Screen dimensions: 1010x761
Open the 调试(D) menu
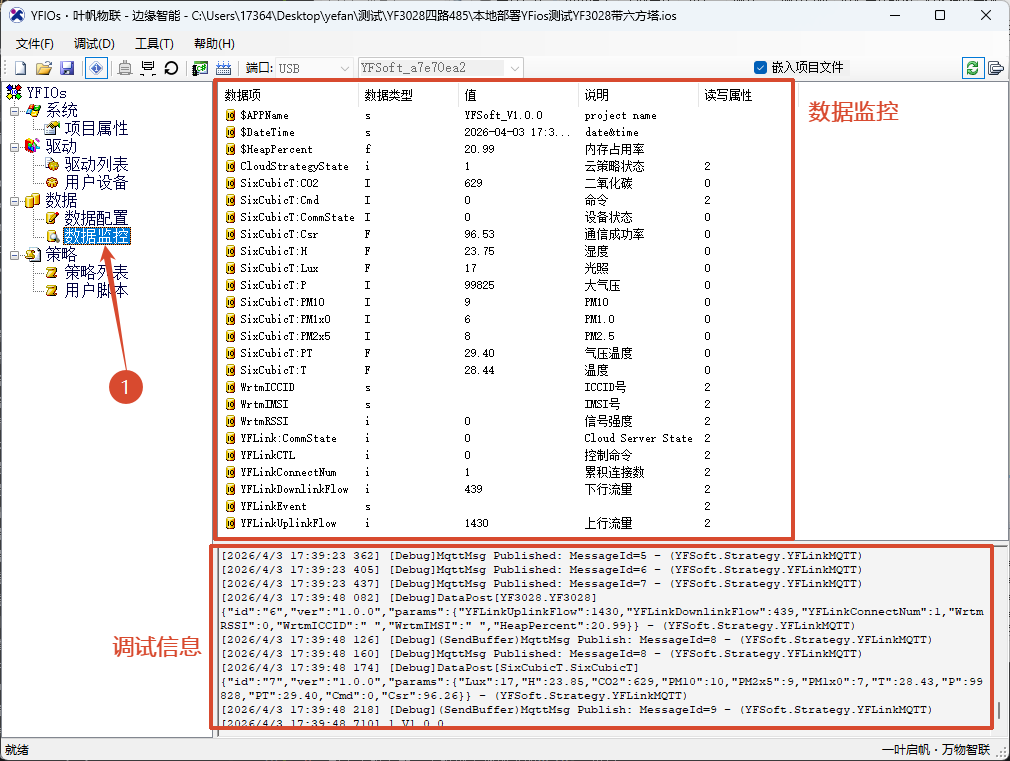click(x=94, y=44)
